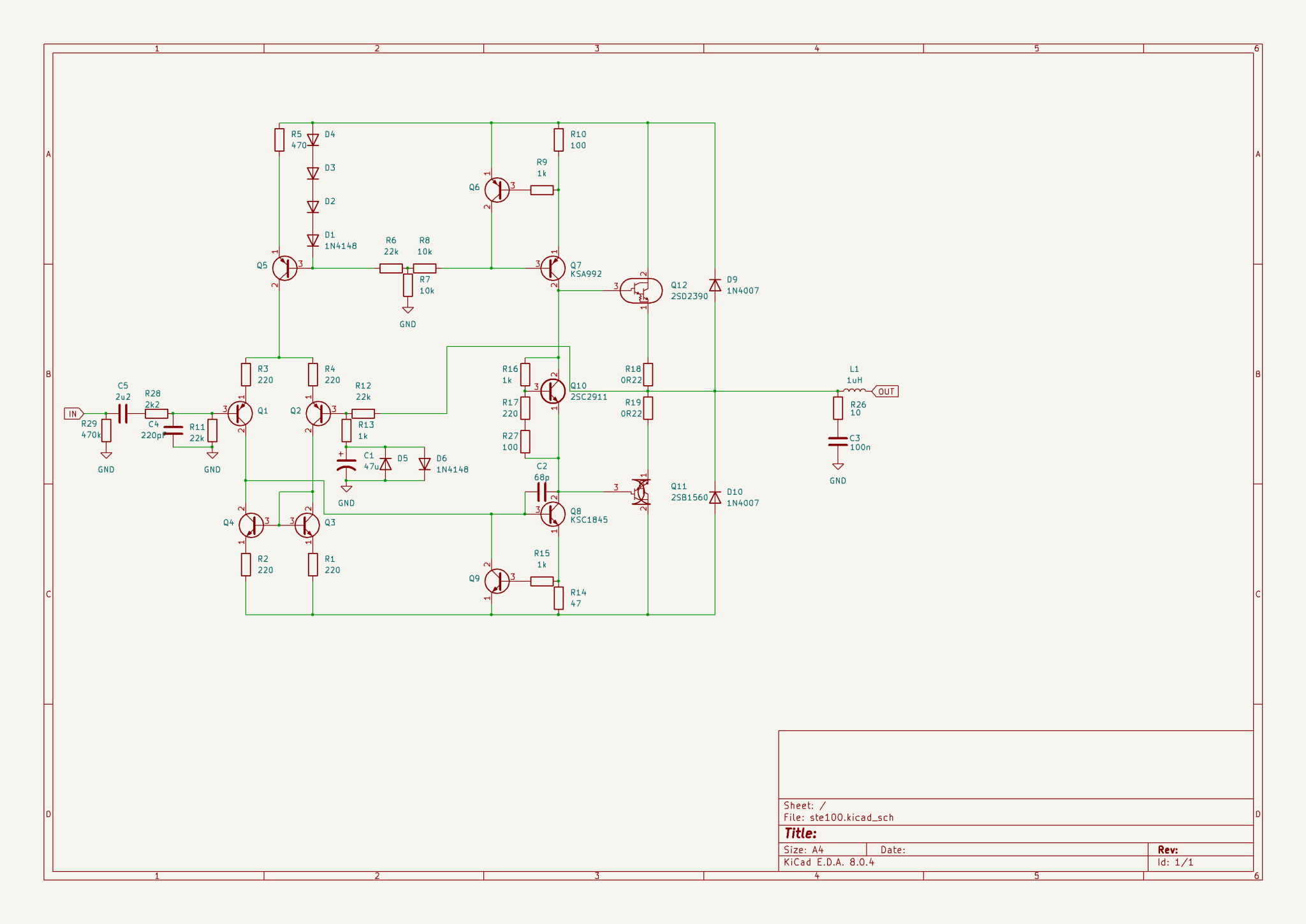This screenshot has height=924, width=1306.
Task: Select the R19 0R22 emitter resistor
Action: coord(648,408)
